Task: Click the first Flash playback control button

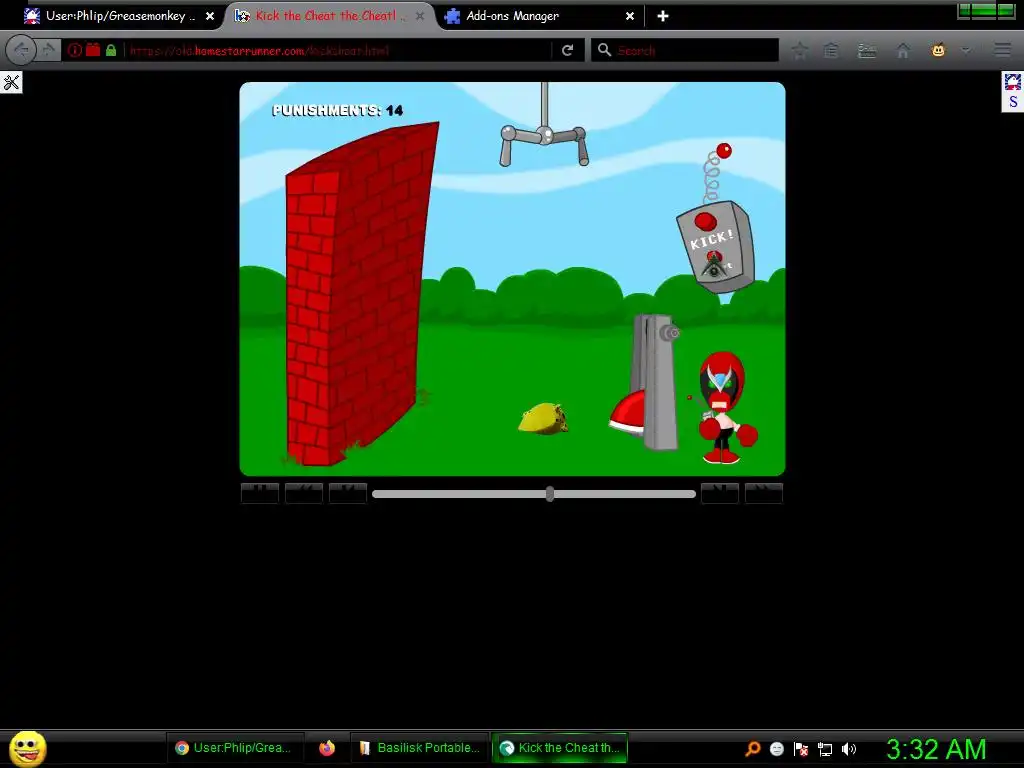Action: 260,493
